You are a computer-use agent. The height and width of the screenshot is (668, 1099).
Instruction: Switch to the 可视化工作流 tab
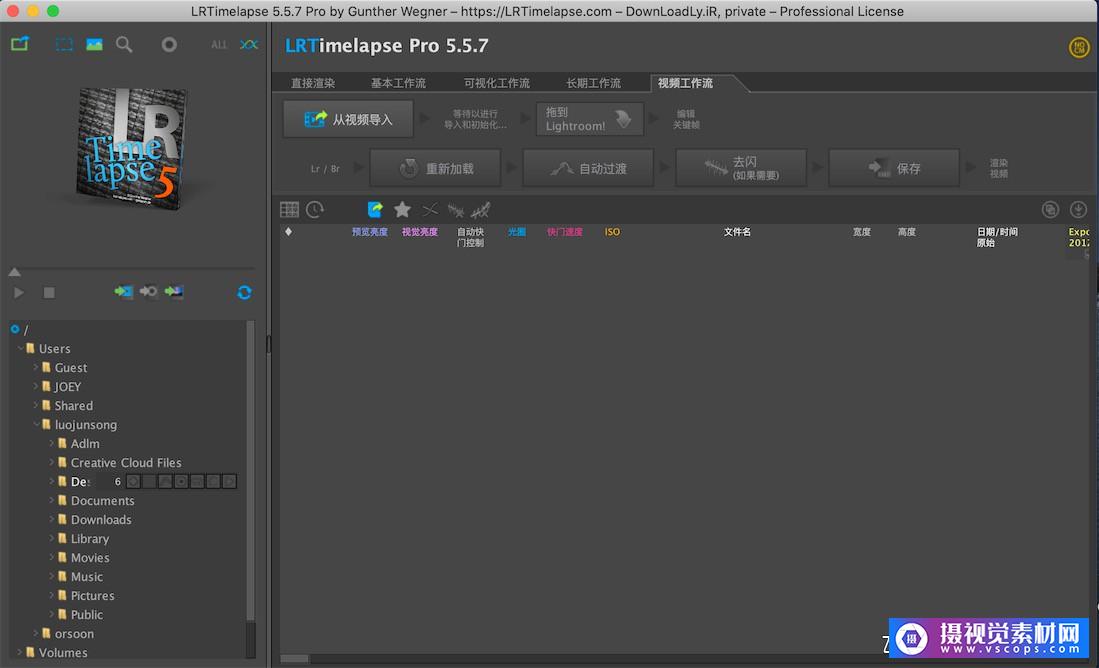click(x=496, y=83)
